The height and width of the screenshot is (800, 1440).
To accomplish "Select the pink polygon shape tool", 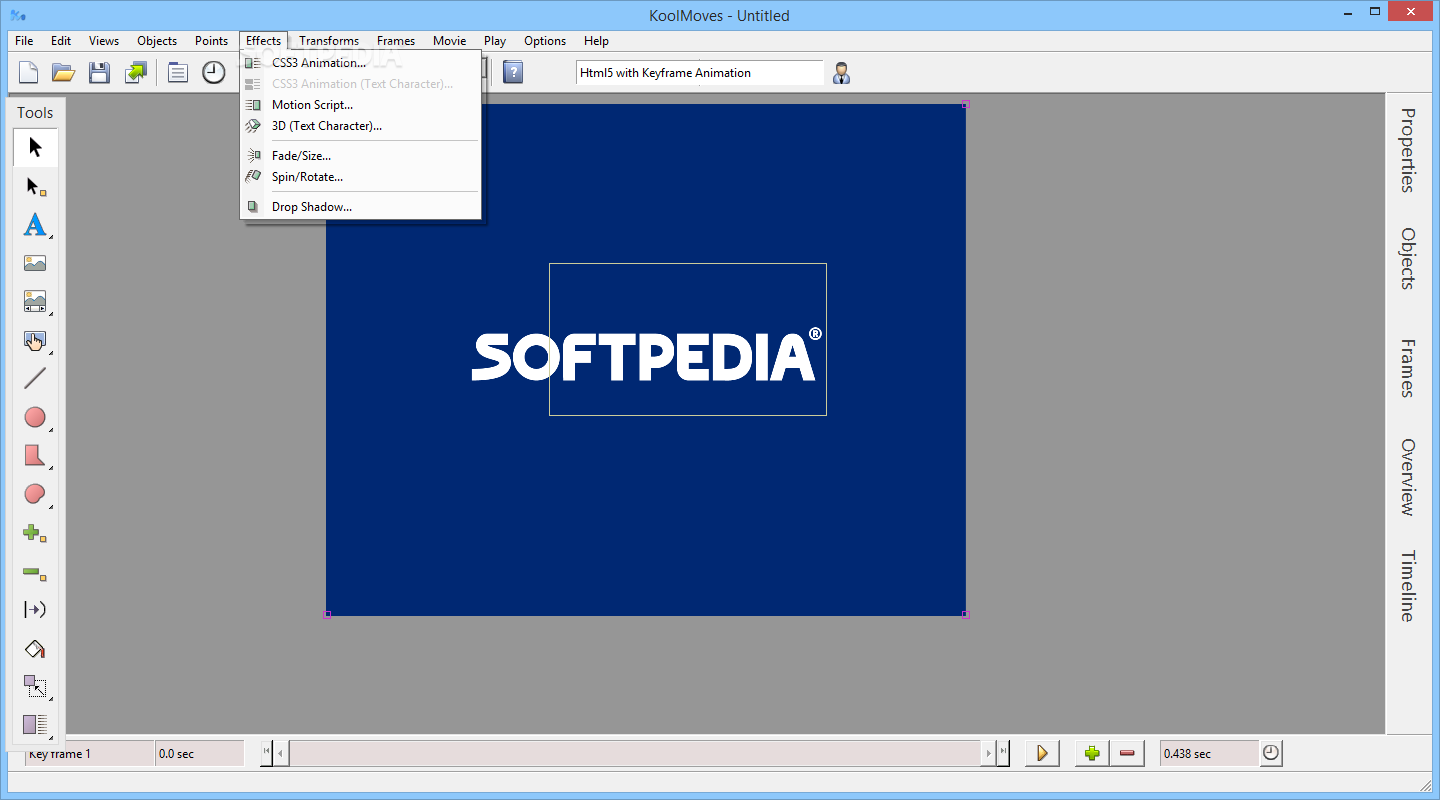I will click(35, 456).
